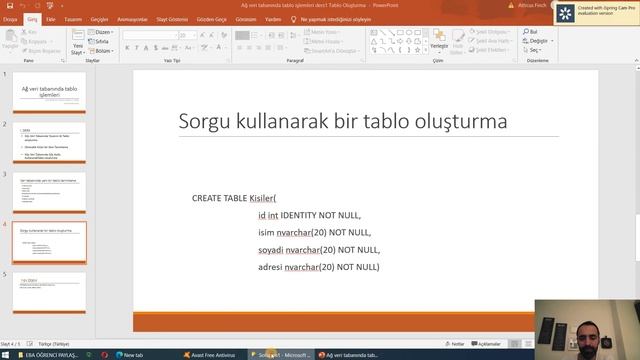
Task: Click the 'CREATE TABLE Kisiler(' text line
Action: [234, 198]
